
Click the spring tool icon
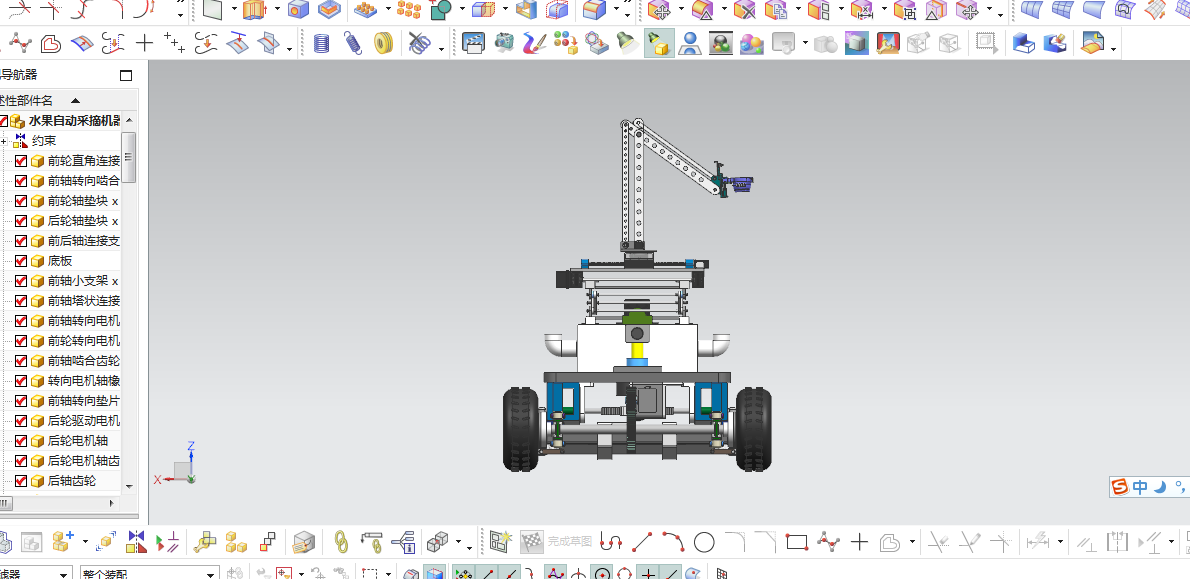point(352,42)
